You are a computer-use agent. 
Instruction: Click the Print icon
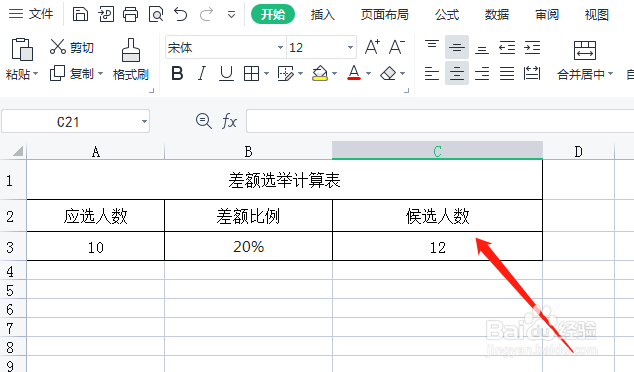[131, 14]
